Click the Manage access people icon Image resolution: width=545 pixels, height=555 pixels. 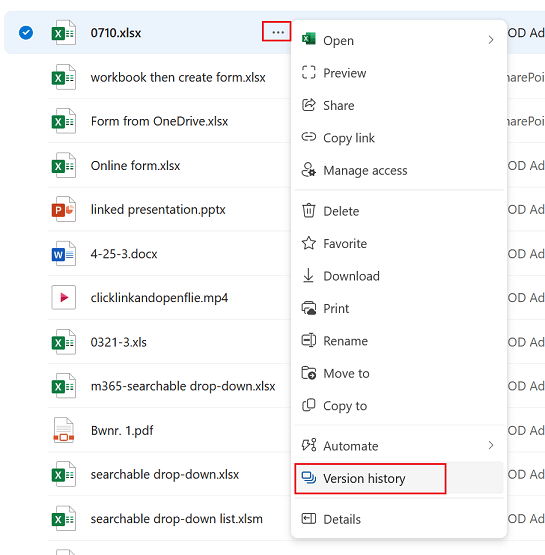click(309, 170)
